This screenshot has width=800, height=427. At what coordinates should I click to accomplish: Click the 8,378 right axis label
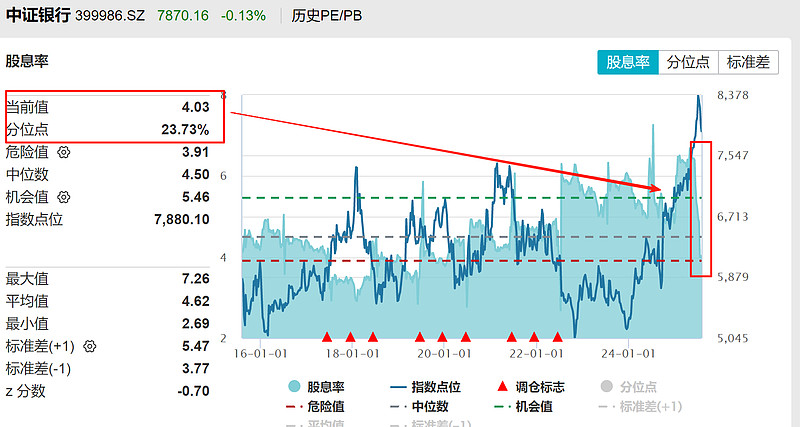coord(733,95)
